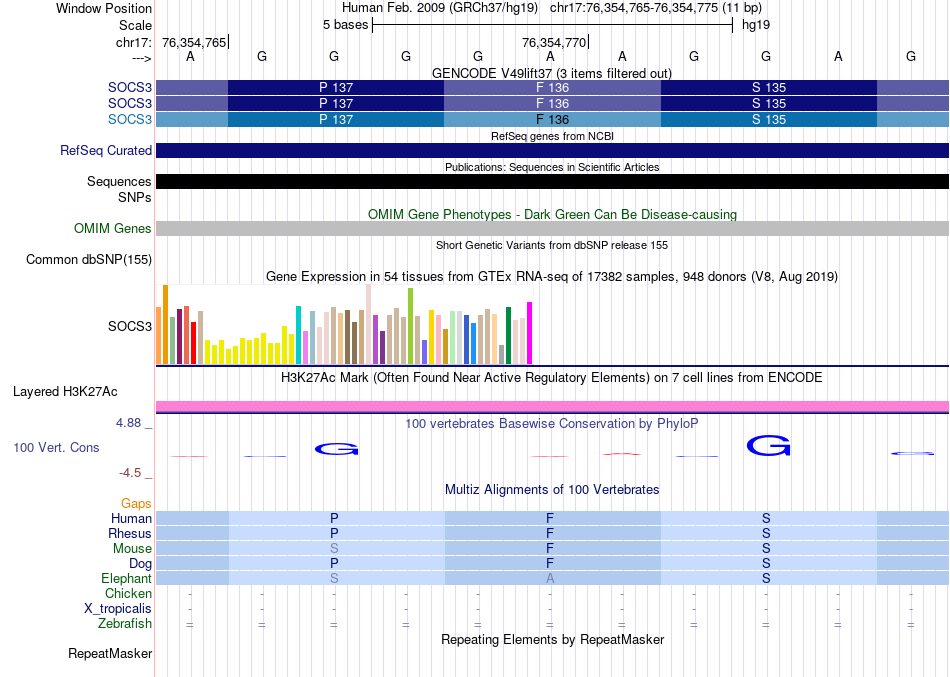950x677 pixels.
Task: Click the A residue in Elephant alignment row
Action: [550, 579]
